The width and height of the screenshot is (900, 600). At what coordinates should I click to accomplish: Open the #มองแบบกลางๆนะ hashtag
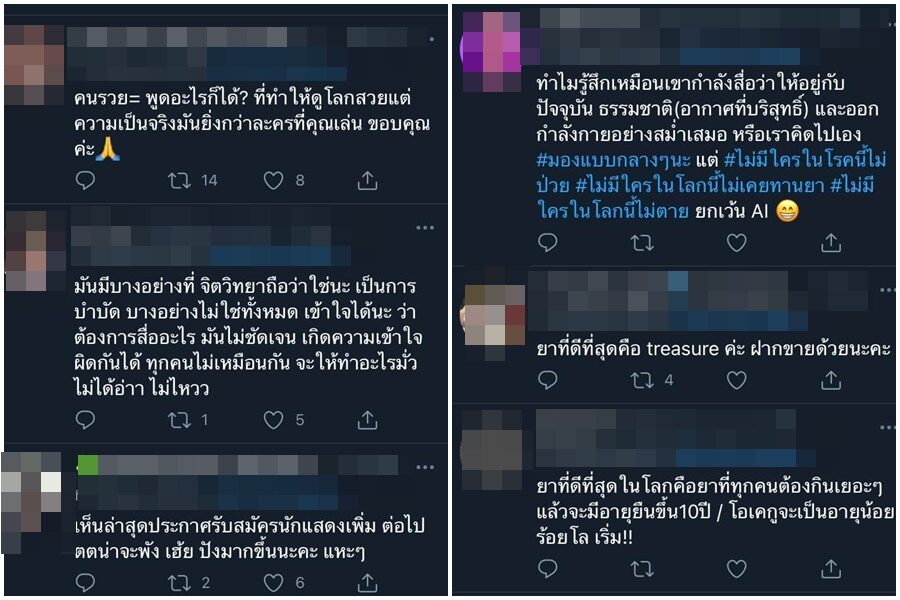click(612, 160)
